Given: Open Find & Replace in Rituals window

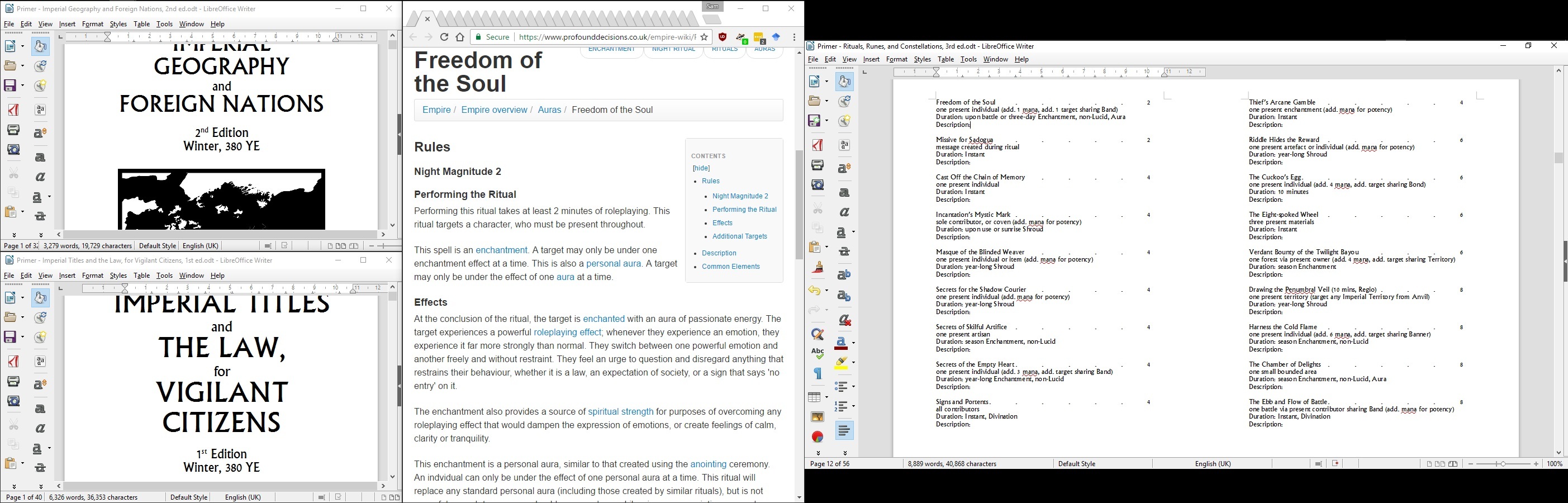Looking at the screenshot, I should pos(817,334).
